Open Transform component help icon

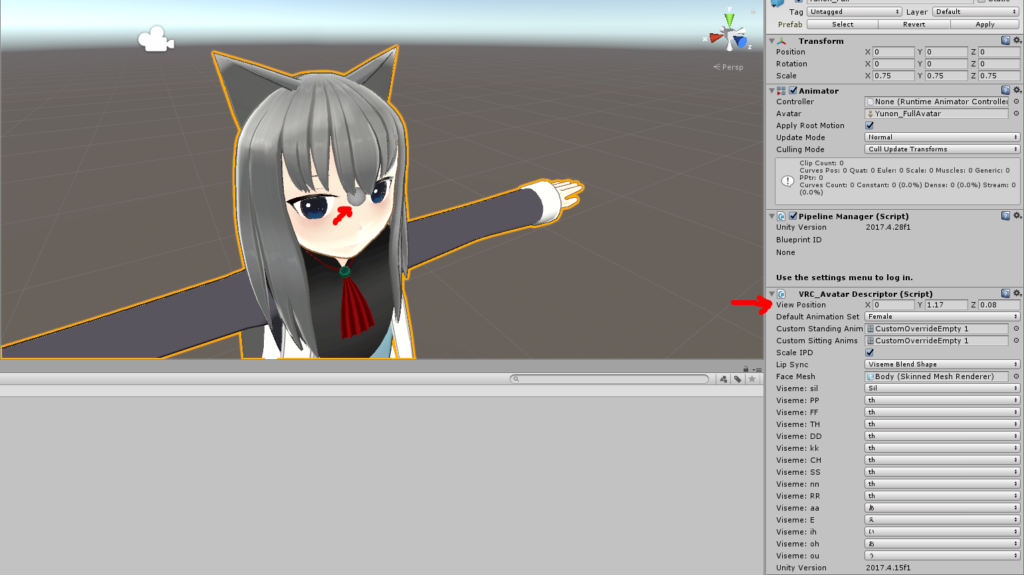tap(1005, 41)
